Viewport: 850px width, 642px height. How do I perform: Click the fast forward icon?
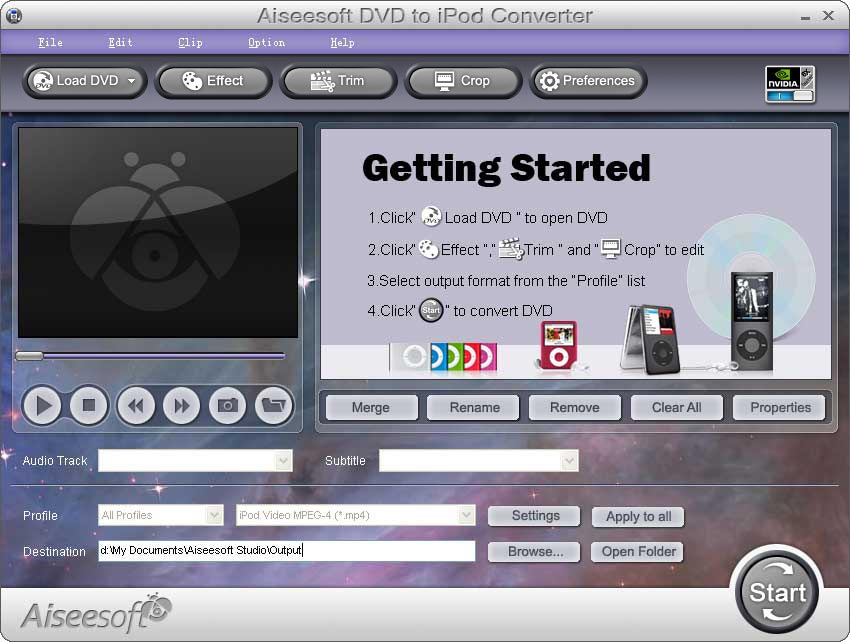click(x=182, y=405)
